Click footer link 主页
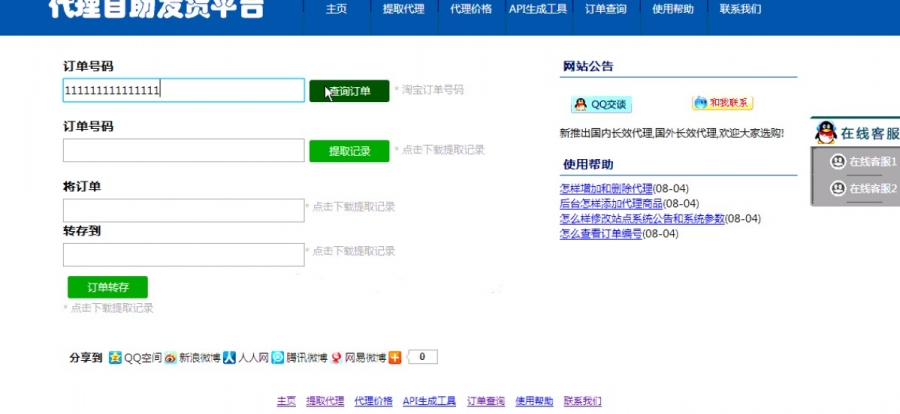Screen dimensions: 900x414 (286, 401)
